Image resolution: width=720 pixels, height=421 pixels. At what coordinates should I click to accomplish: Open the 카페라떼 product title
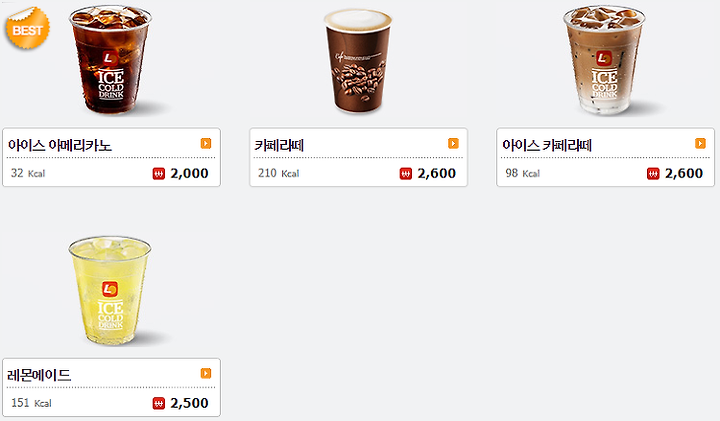click(279, 145)
